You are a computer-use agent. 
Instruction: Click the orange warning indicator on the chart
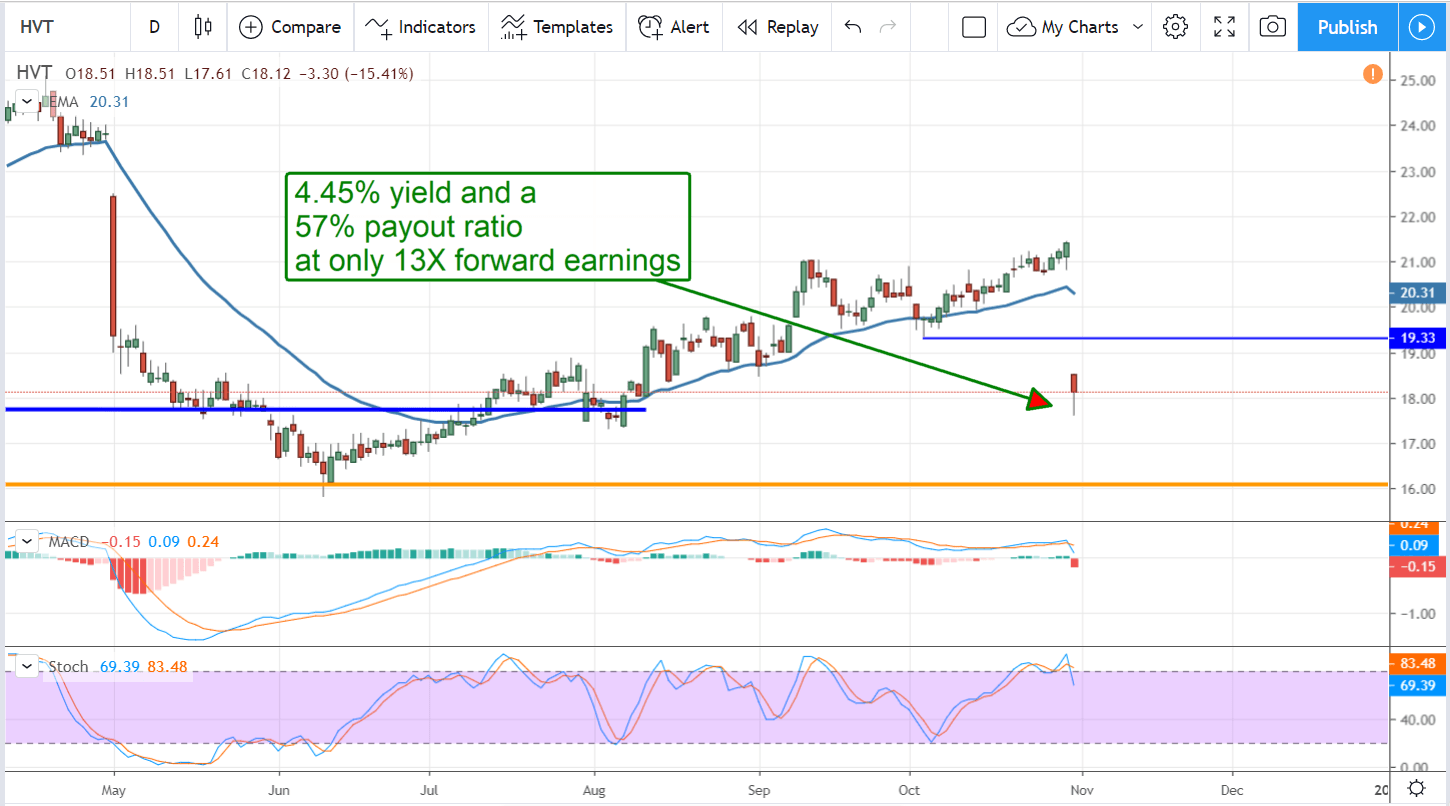pos(1373,74)
